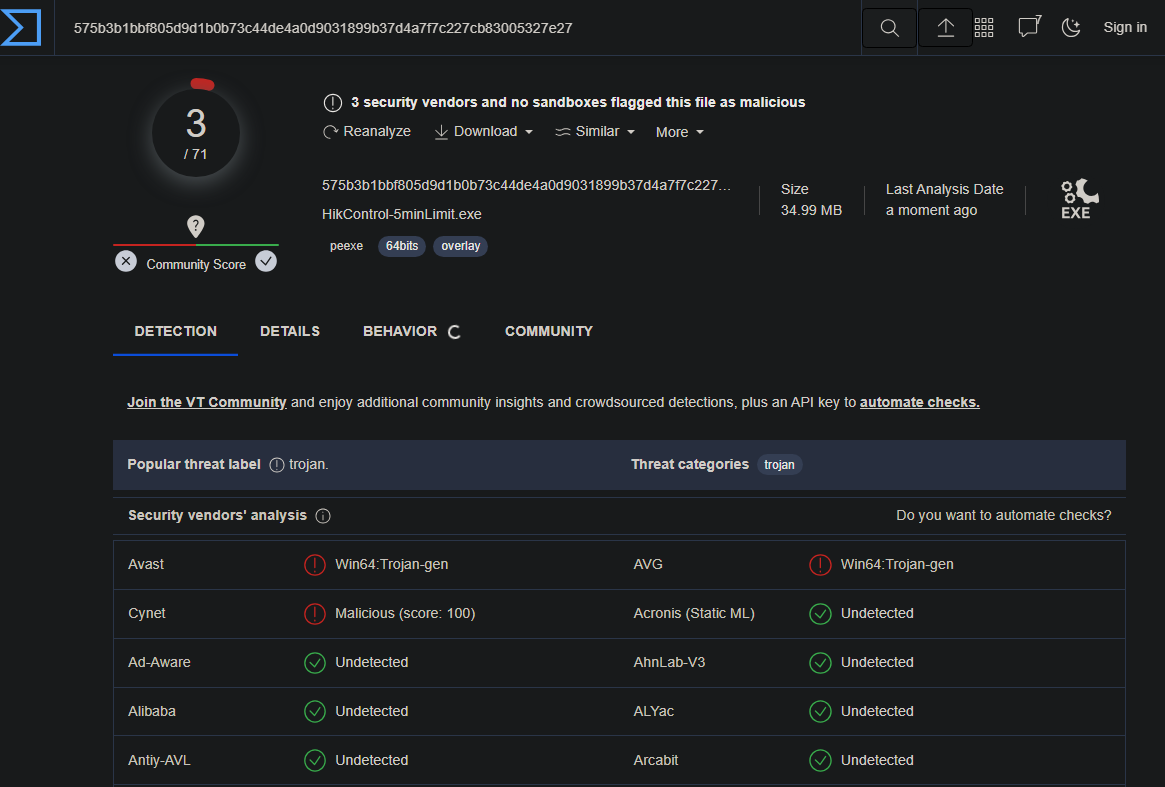Click info icon beside Popular threat label
1165x787 pixels.
pyautogui.click(x=276, y=464)
